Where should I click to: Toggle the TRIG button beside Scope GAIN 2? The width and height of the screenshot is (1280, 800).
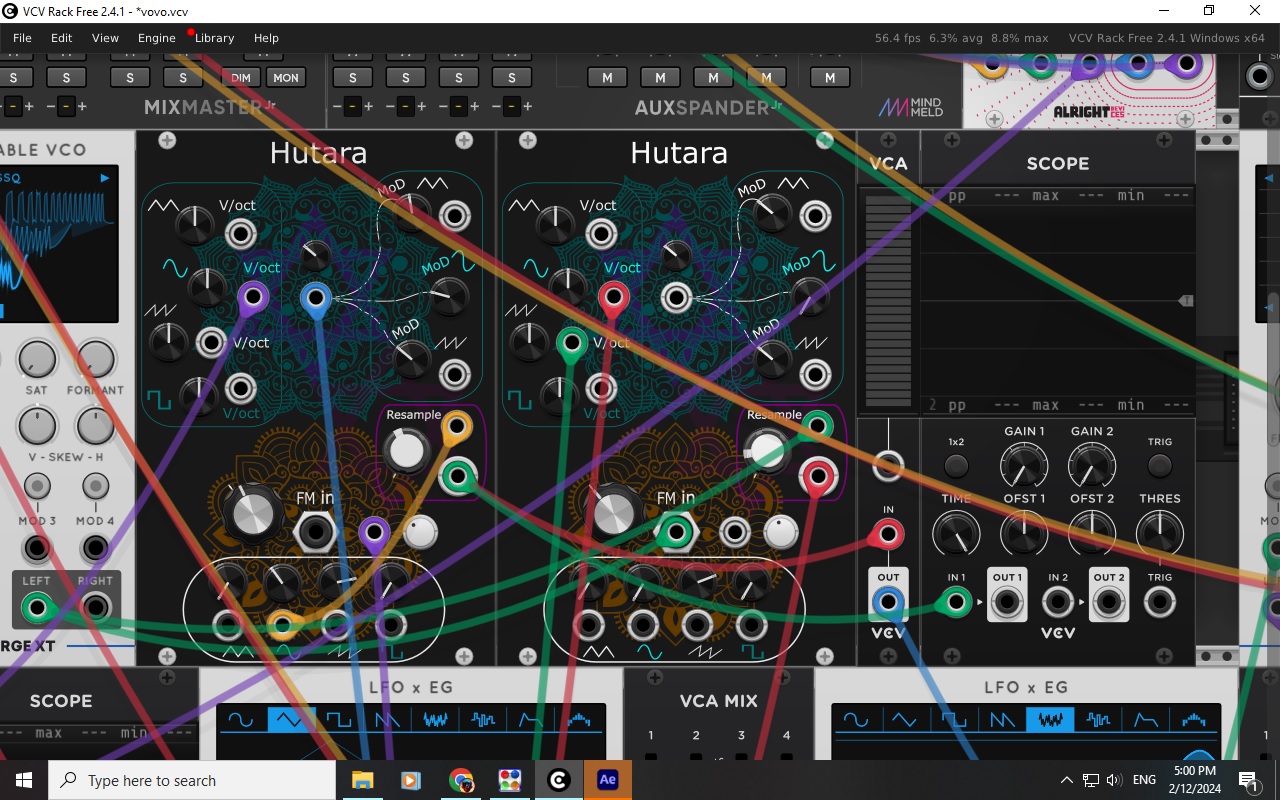(x=1159, y=465)
